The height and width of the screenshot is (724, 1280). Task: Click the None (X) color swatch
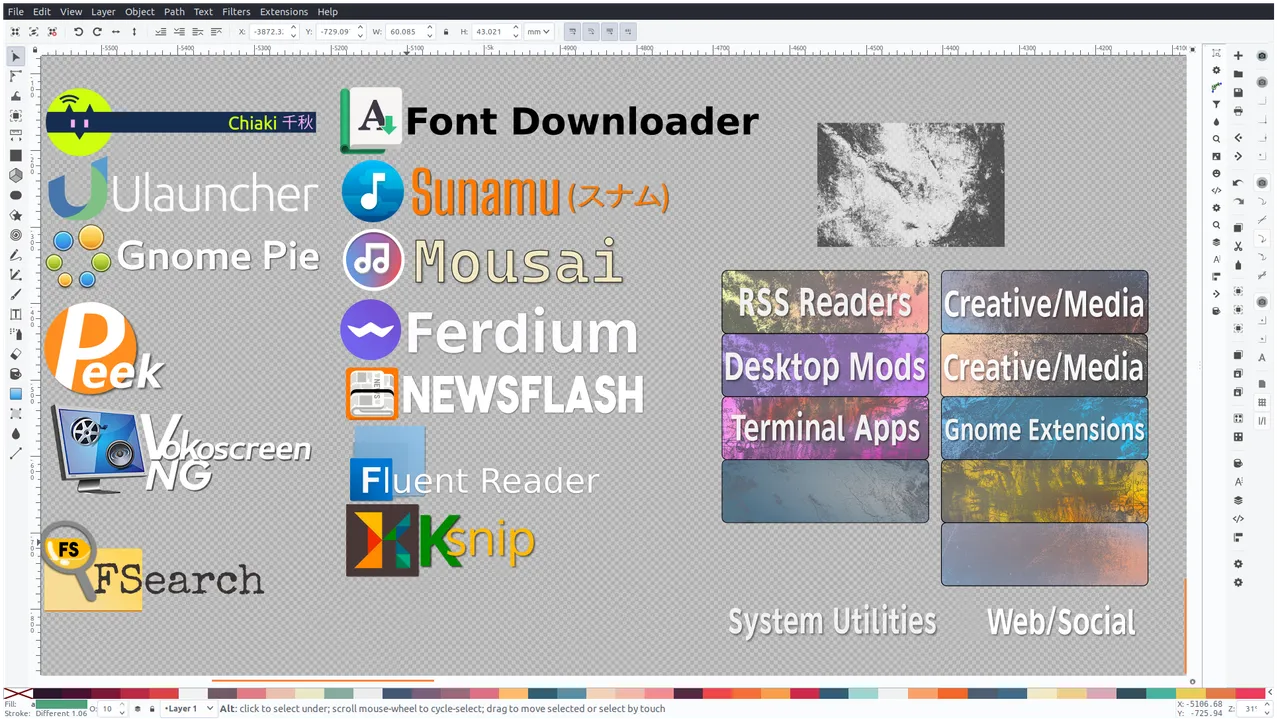coord(18,693)
